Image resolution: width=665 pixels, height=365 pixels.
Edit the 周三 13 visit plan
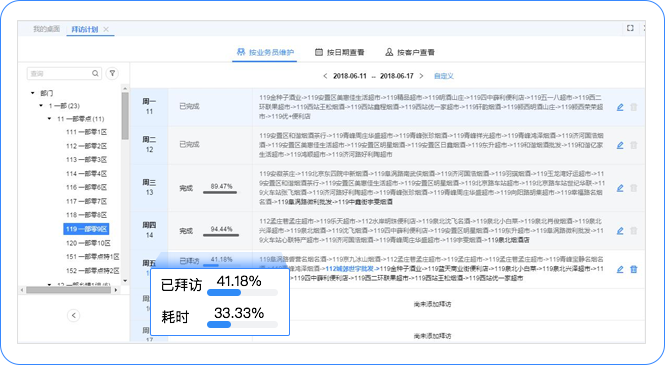(x=620, y=188)
